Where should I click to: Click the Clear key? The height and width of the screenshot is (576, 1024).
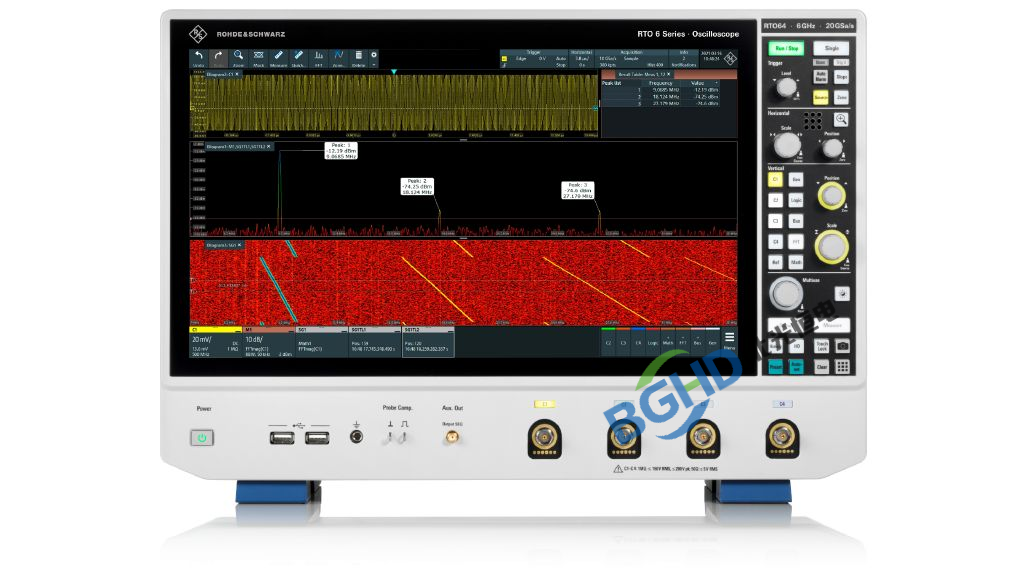(x=822, y=367)
